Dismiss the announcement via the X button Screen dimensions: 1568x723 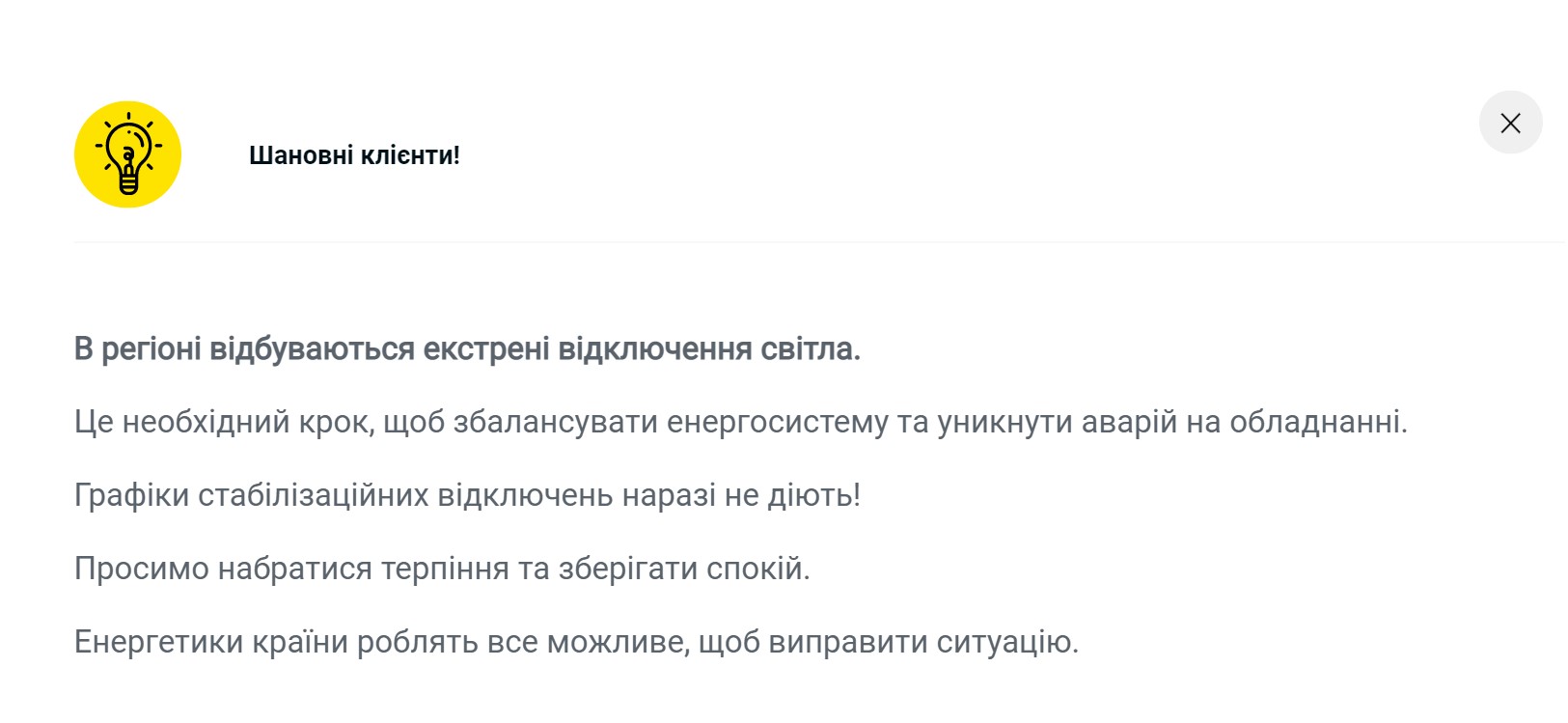[x=1511, y=123]
